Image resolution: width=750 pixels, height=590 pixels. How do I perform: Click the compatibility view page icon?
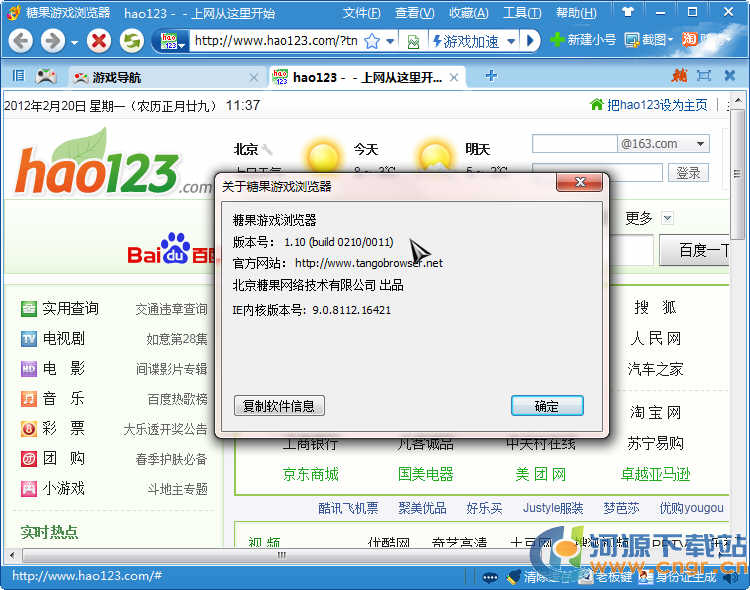pyautogui.click(x=413, y=42)
